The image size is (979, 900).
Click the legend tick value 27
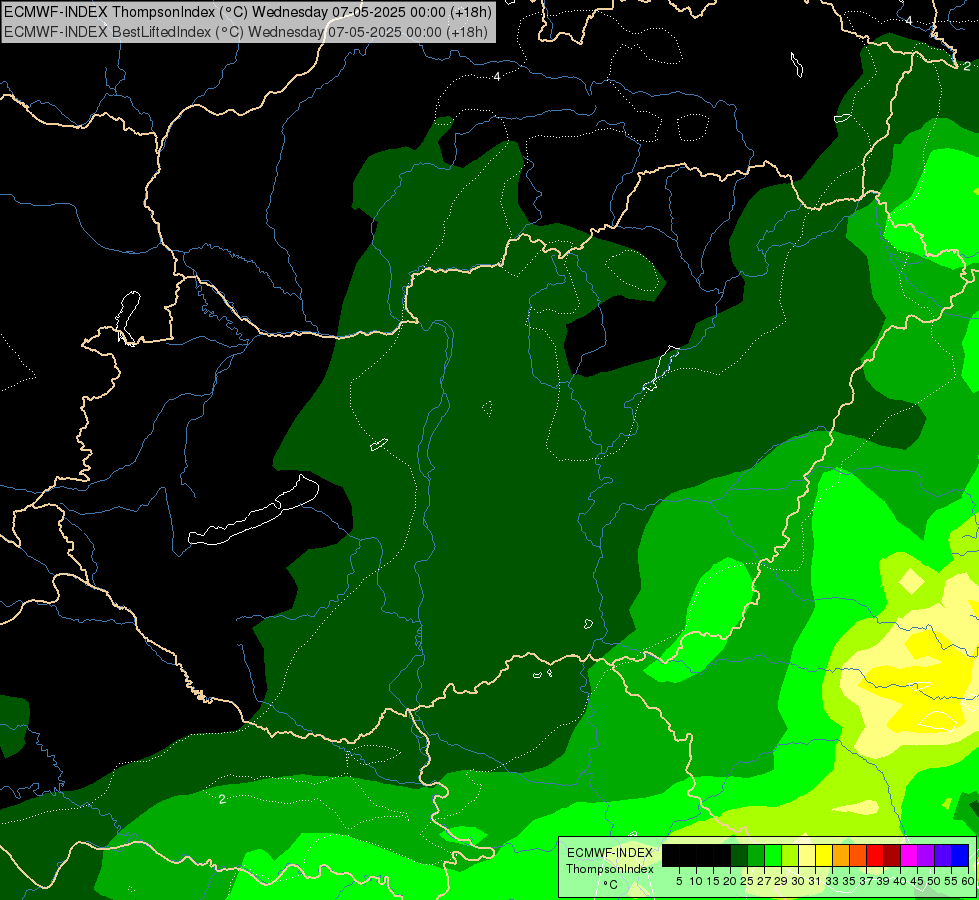tap(764, 881)
